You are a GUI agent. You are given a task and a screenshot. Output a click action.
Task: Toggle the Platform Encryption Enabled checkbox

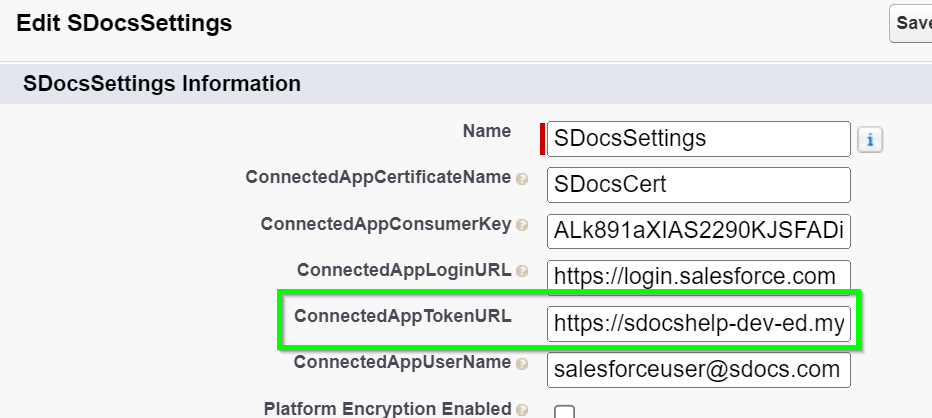[564, 411]
